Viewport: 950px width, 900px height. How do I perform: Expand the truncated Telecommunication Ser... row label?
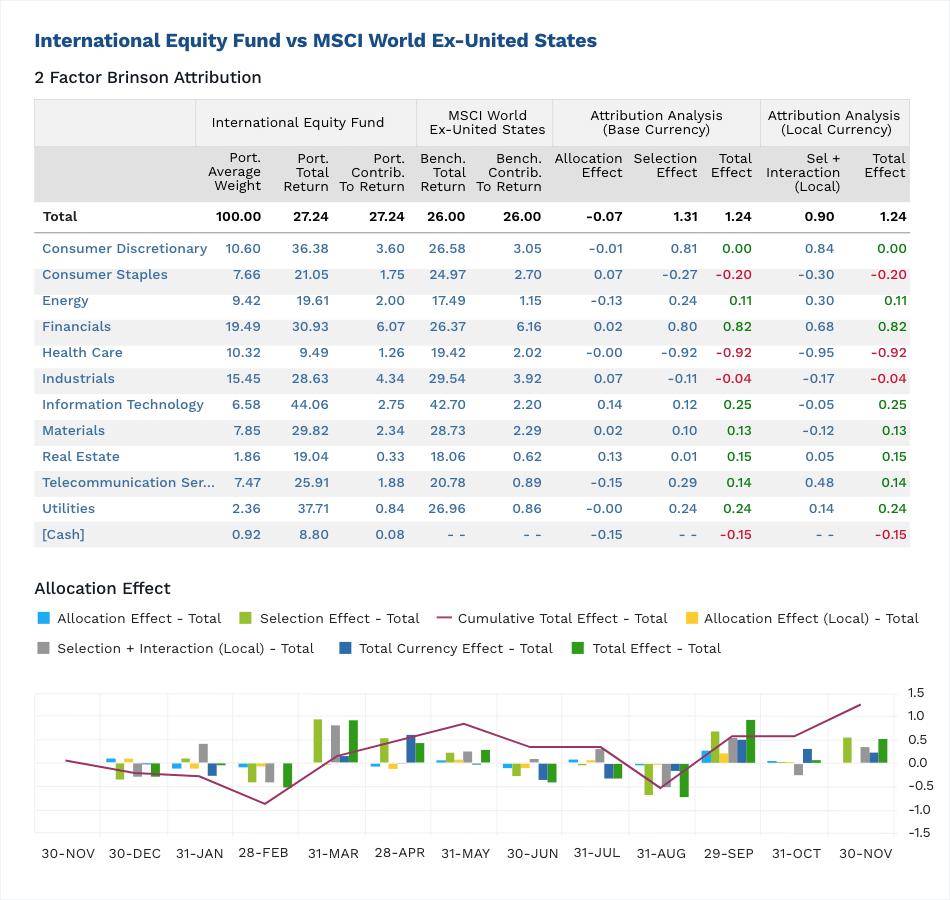[127, 482]
